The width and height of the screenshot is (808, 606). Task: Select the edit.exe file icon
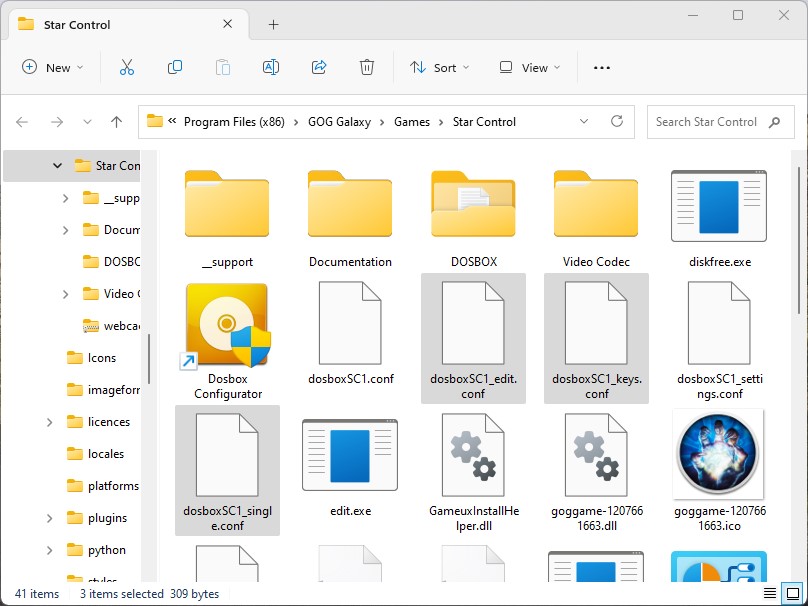point(350,455)
